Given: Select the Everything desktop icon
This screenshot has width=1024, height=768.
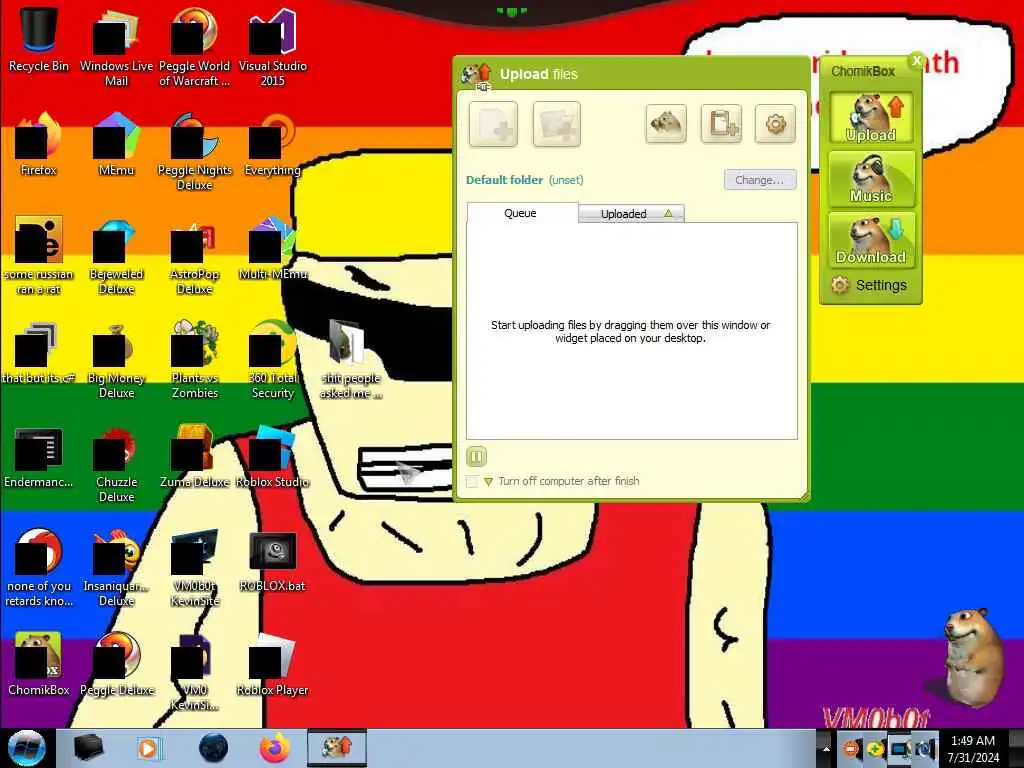Looking at the screenshot, I should coord(272,145).
